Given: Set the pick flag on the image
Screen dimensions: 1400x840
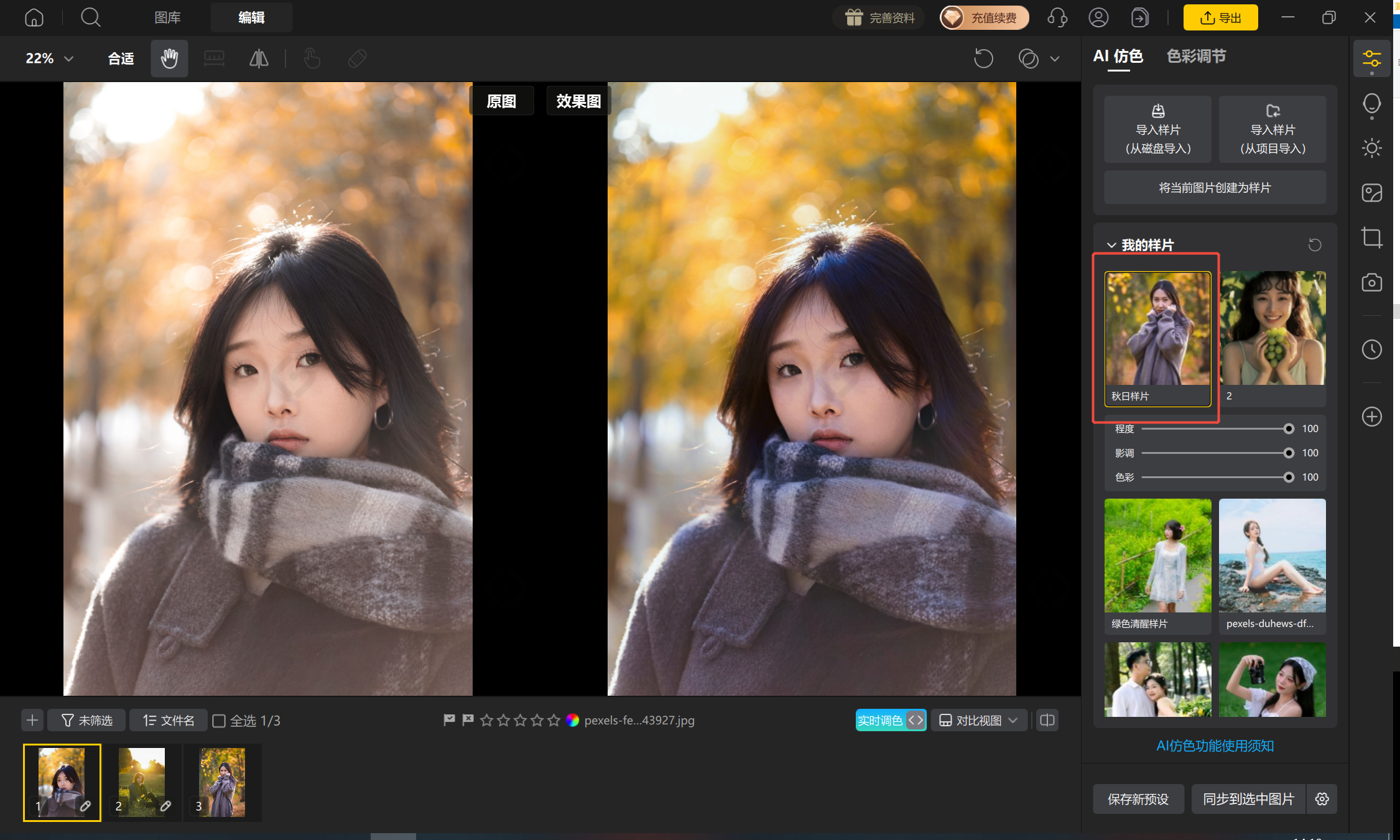Looking at the screenshot, I should [x=449, y=720].
